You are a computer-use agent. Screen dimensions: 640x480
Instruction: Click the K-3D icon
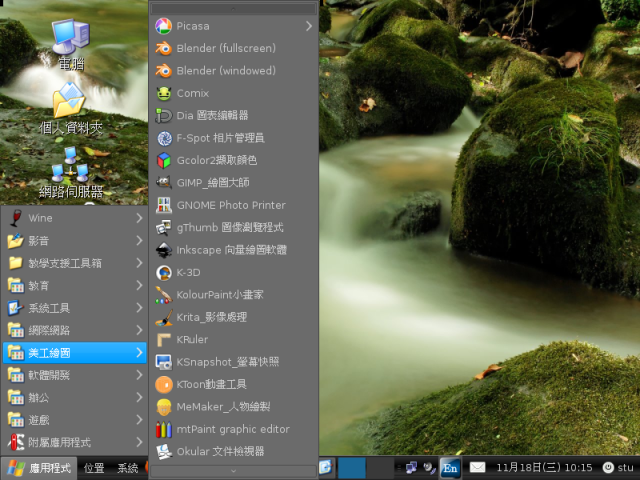164,272
